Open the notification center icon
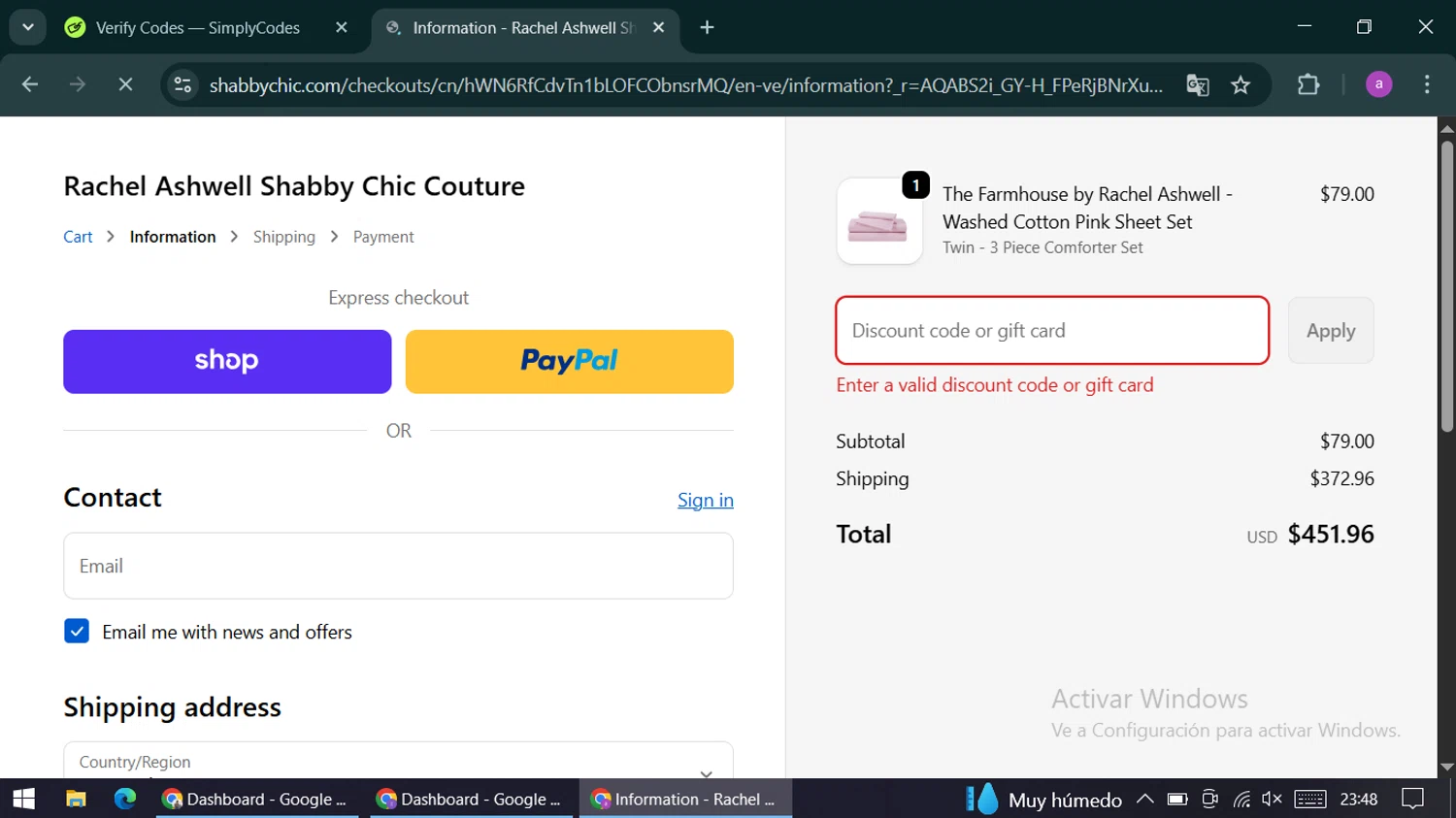Viewport: 1456px width, 818px height. click(1413, 799)
